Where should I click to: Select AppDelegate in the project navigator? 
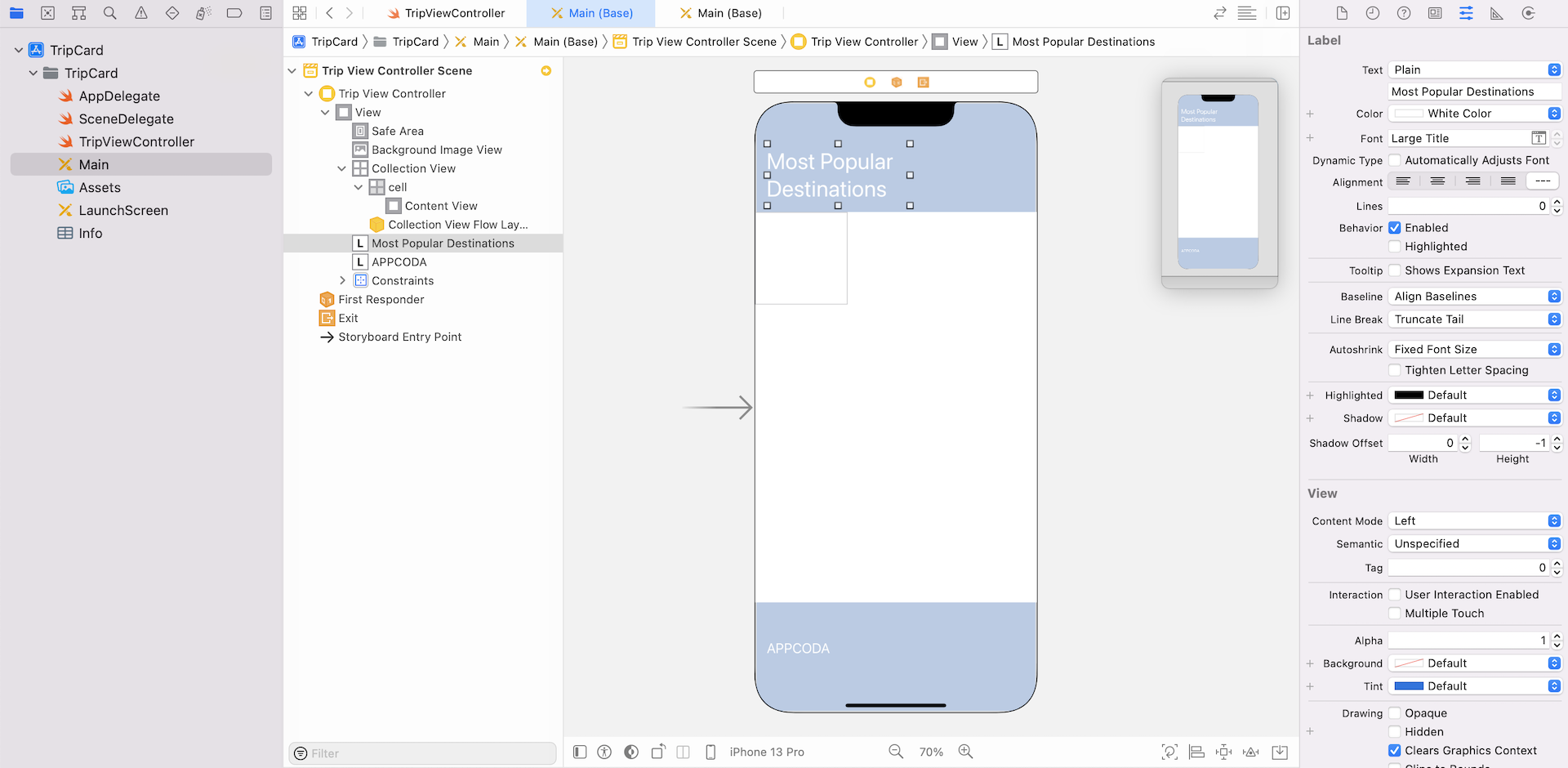(x=119, y=96)
